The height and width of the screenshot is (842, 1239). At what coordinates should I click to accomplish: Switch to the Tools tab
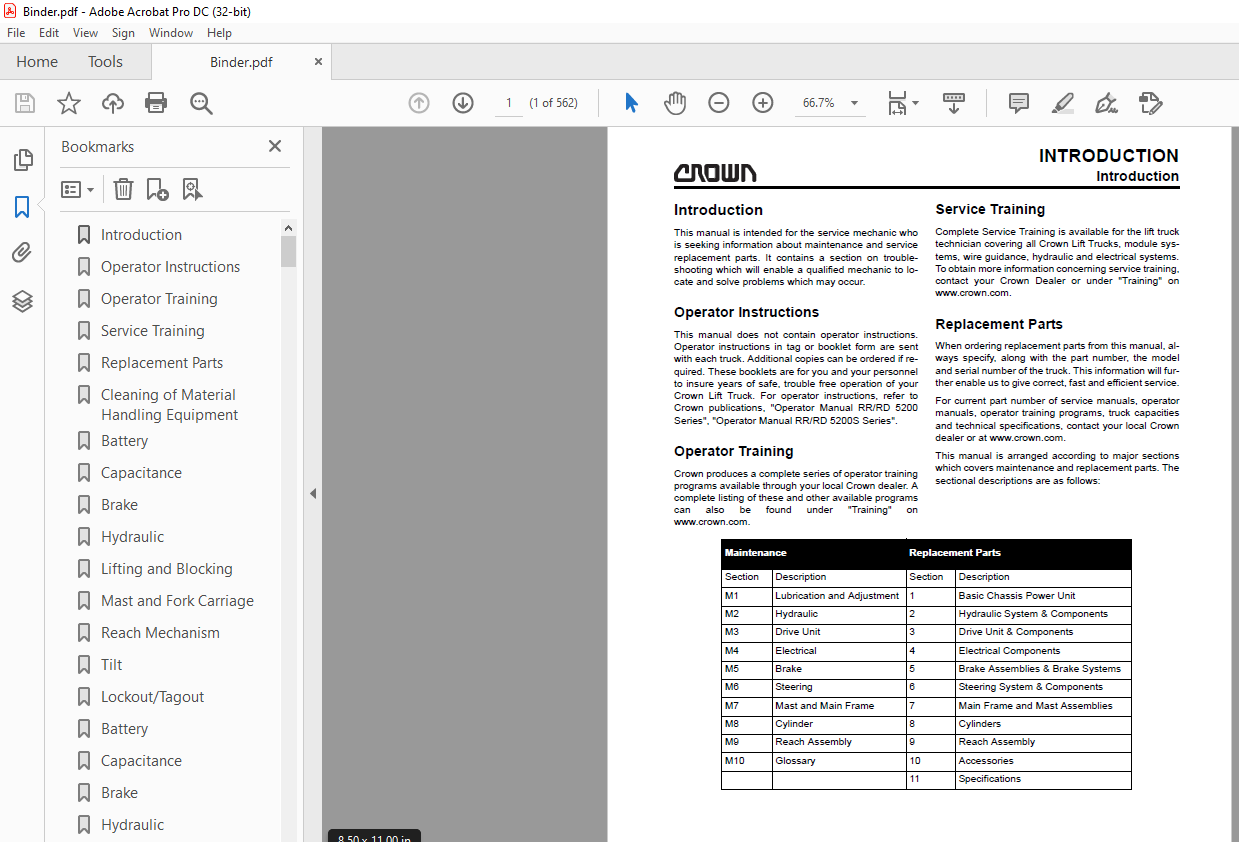(105, 62)
